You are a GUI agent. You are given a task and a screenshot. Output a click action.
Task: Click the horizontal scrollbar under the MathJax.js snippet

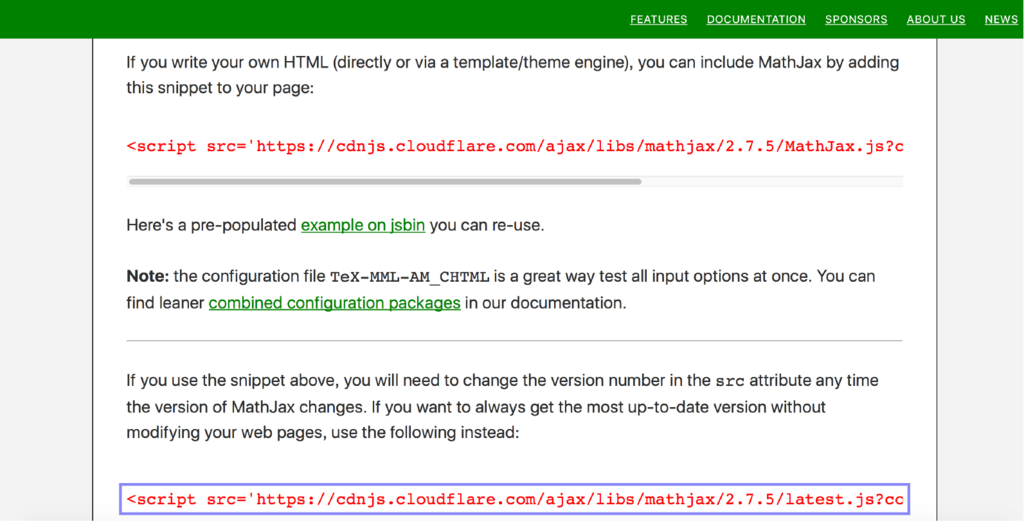[385, 182]
